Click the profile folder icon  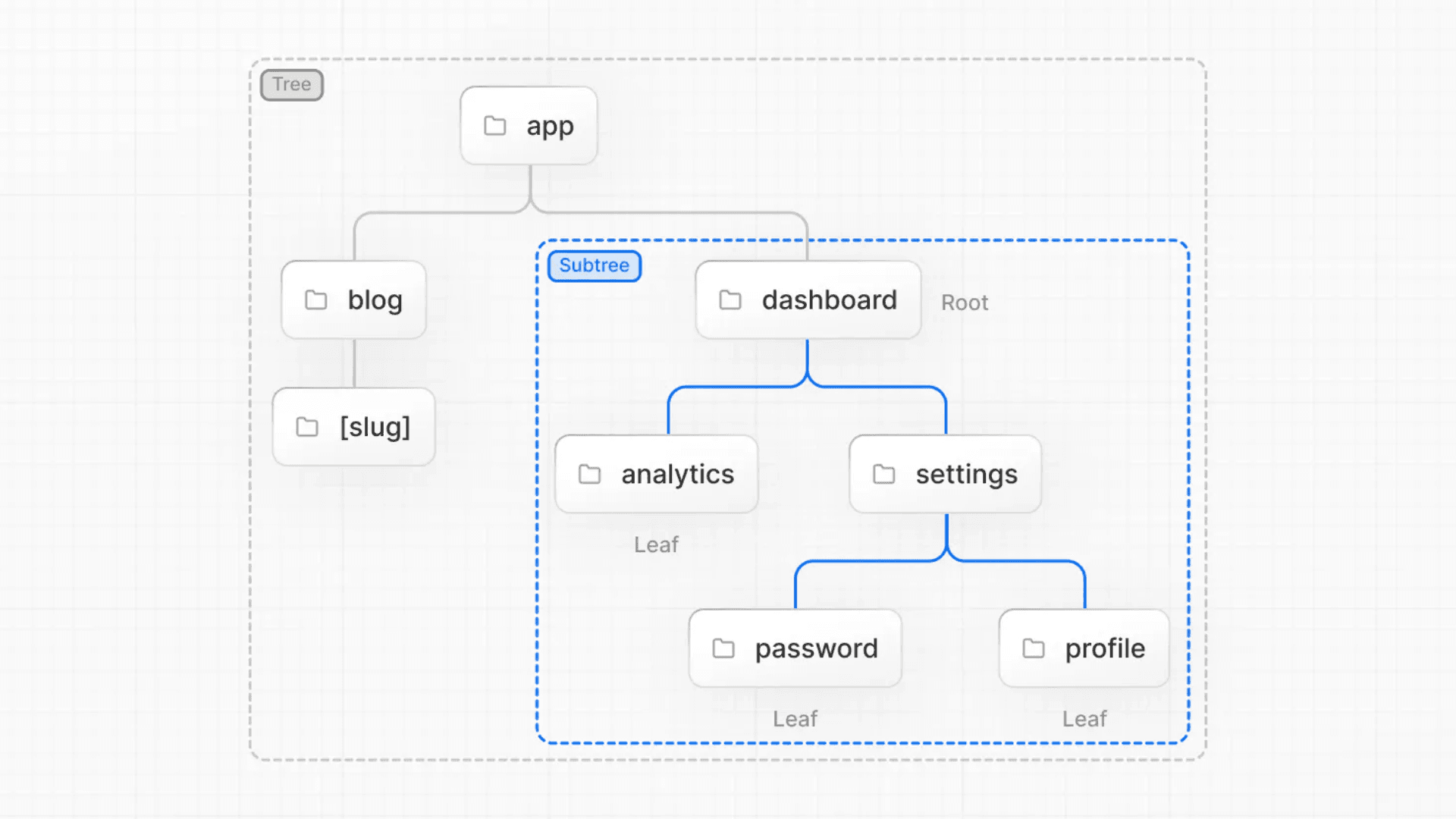[x=1035, y=648]
